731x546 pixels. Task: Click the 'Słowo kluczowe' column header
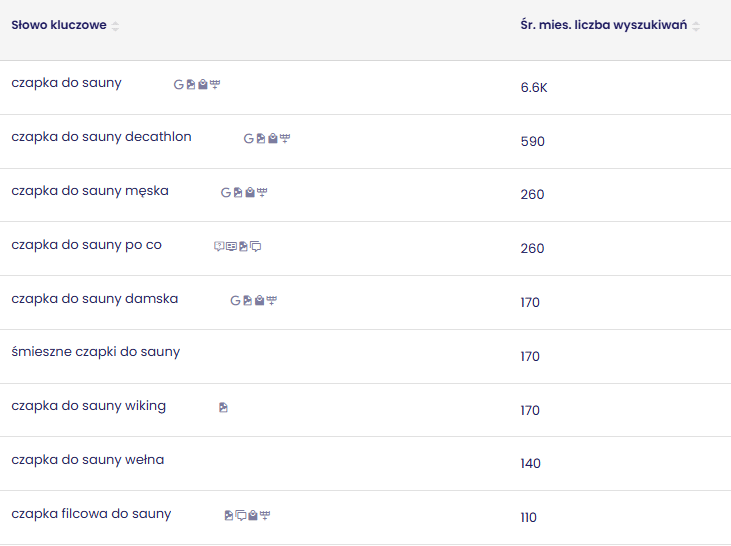tap(59, 25)
